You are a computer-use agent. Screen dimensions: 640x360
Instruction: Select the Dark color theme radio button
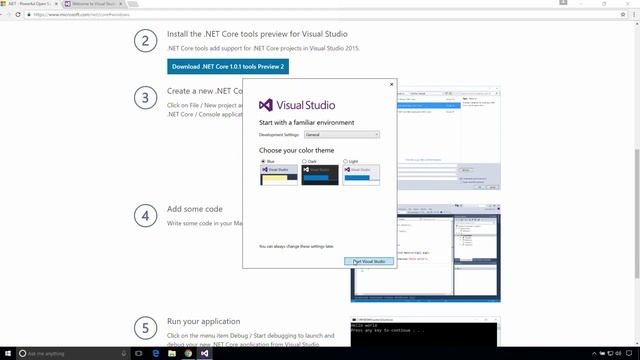click(304, 162)
